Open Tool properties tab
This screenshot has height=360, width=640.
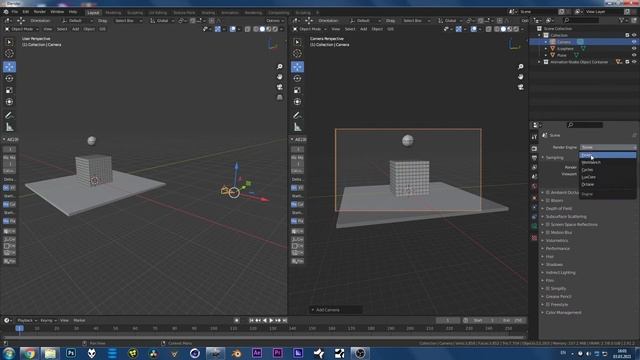[534, 137]
